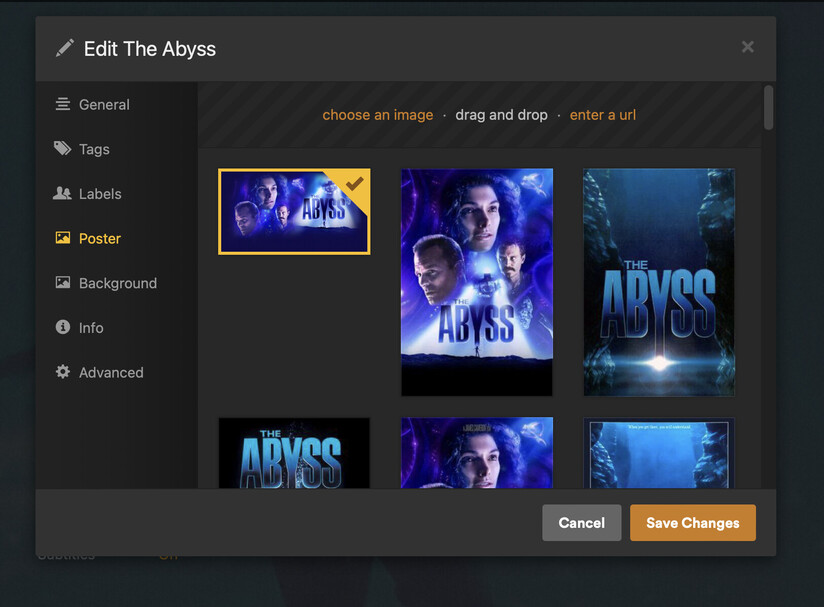
Task: Open the Background section
Action: [118, 283]
